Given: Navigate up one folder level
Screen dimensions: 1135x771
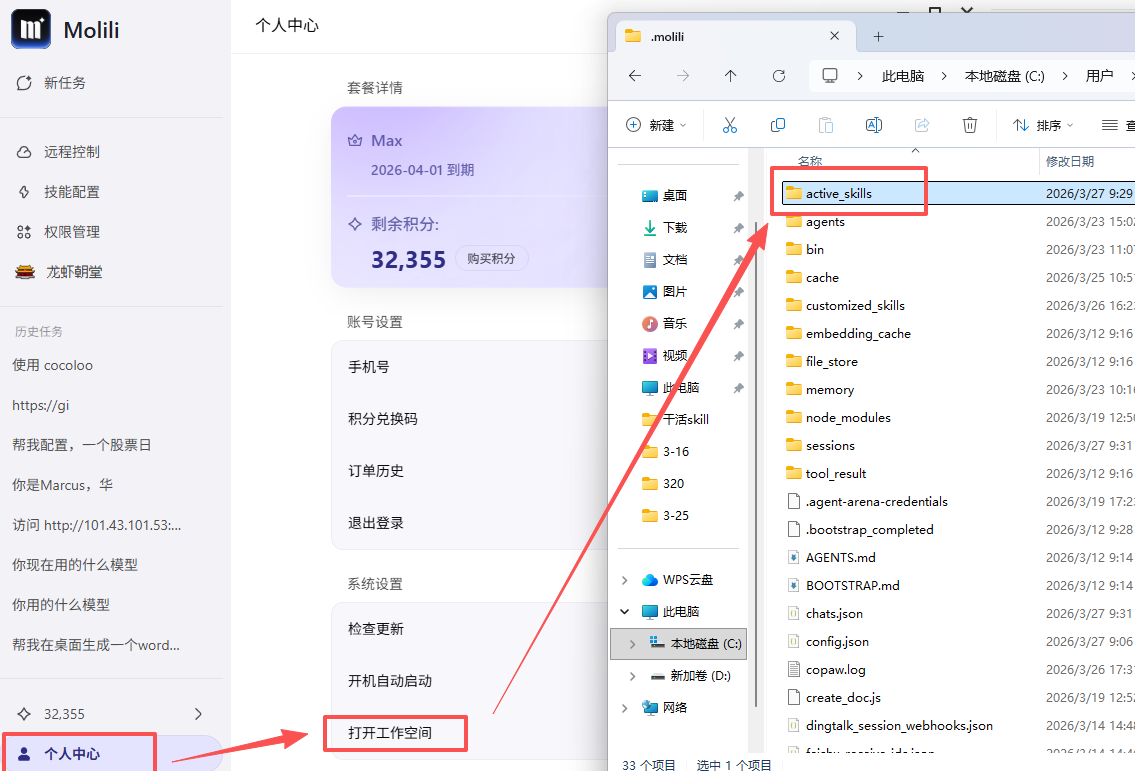Looking at the screenshot, I should point(731,76).
